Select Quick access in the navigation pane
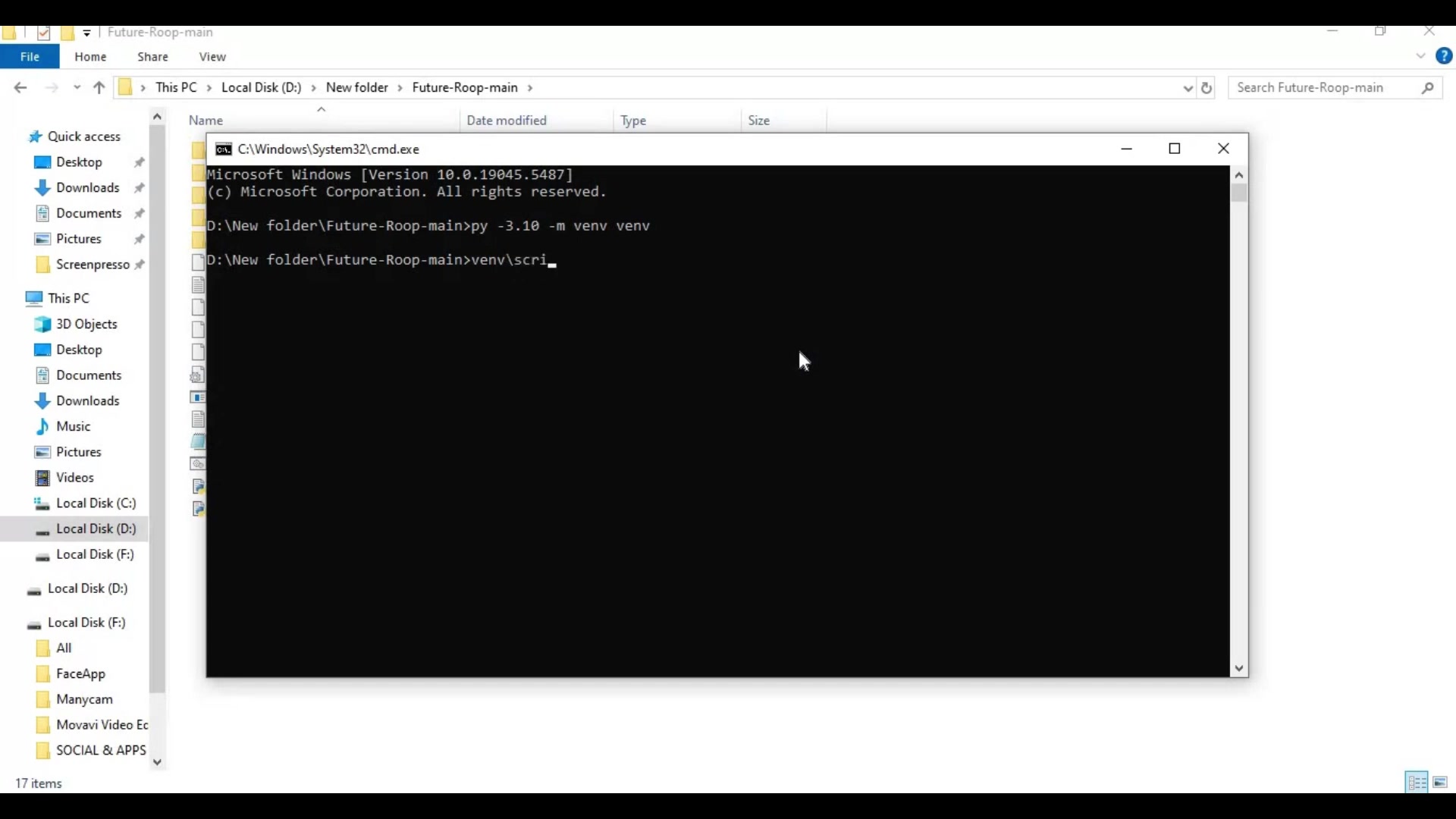This screenshot has height=819, width=1456. tap(83, 137)
